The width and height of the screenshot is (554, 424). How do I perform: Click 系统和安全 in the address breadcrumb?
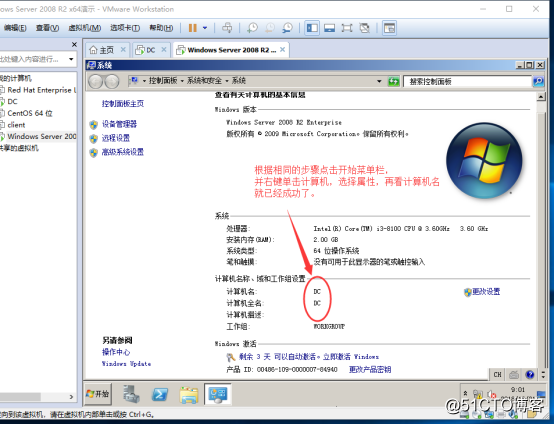pos(204,81)
